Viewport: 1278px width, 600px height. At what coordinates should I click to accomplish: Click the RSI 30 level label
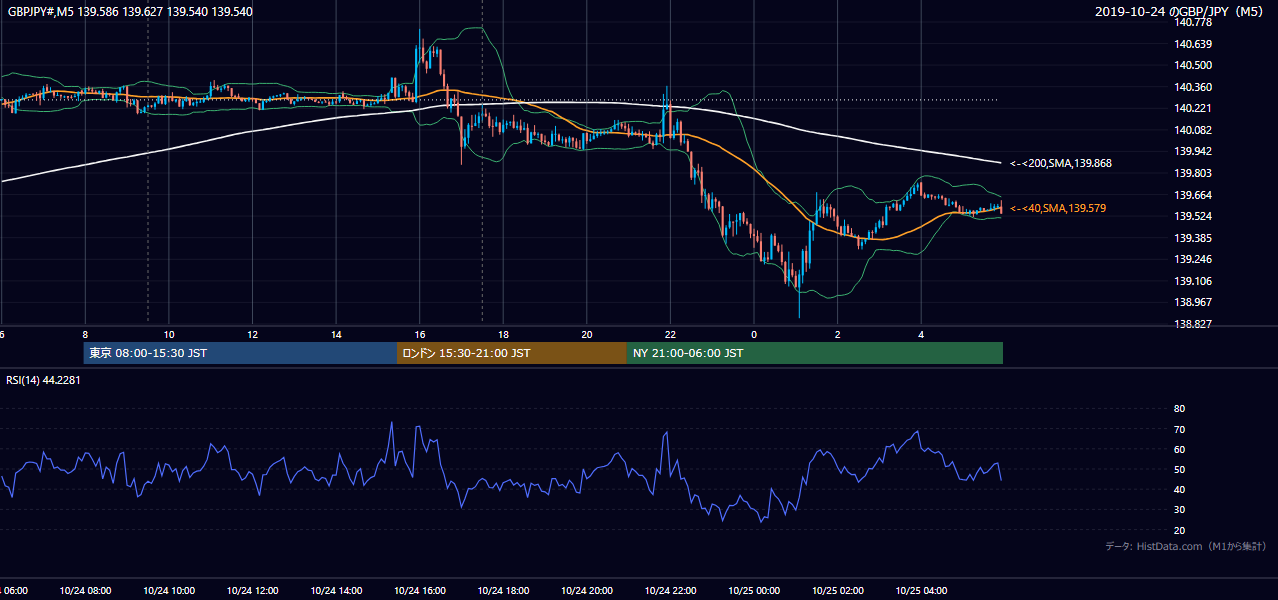tap(1179, 510)
